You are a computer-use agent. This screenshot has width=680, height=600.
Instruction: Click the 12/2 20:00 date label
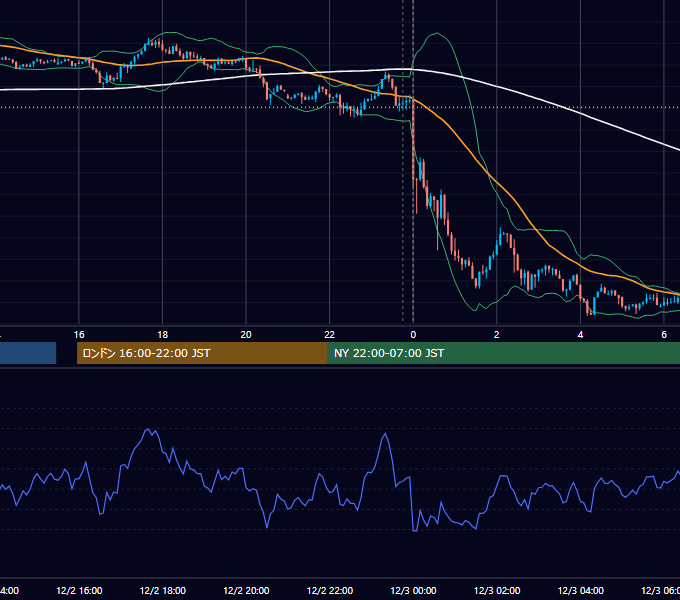click(246, 590)
